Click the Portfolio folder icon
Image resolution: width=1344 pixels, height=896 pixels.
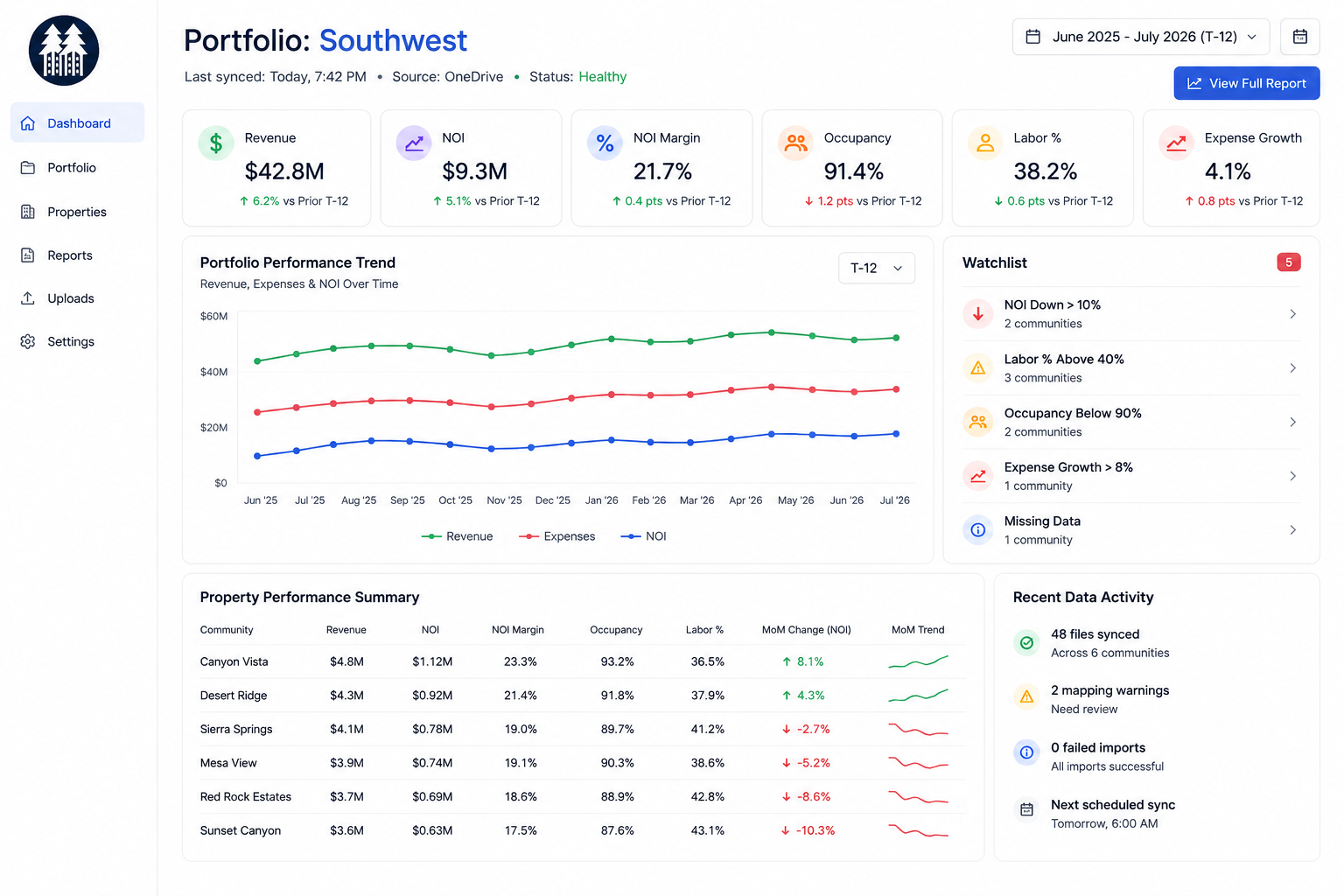click(x=28, y=167)
